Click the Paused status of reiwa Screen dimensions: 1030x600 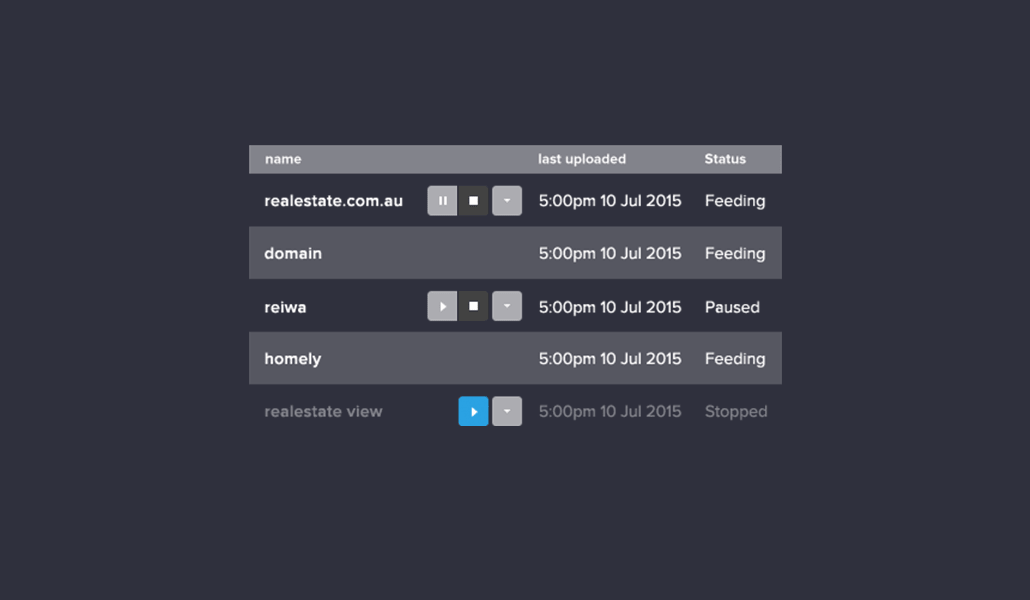click(x=732, y=307)
